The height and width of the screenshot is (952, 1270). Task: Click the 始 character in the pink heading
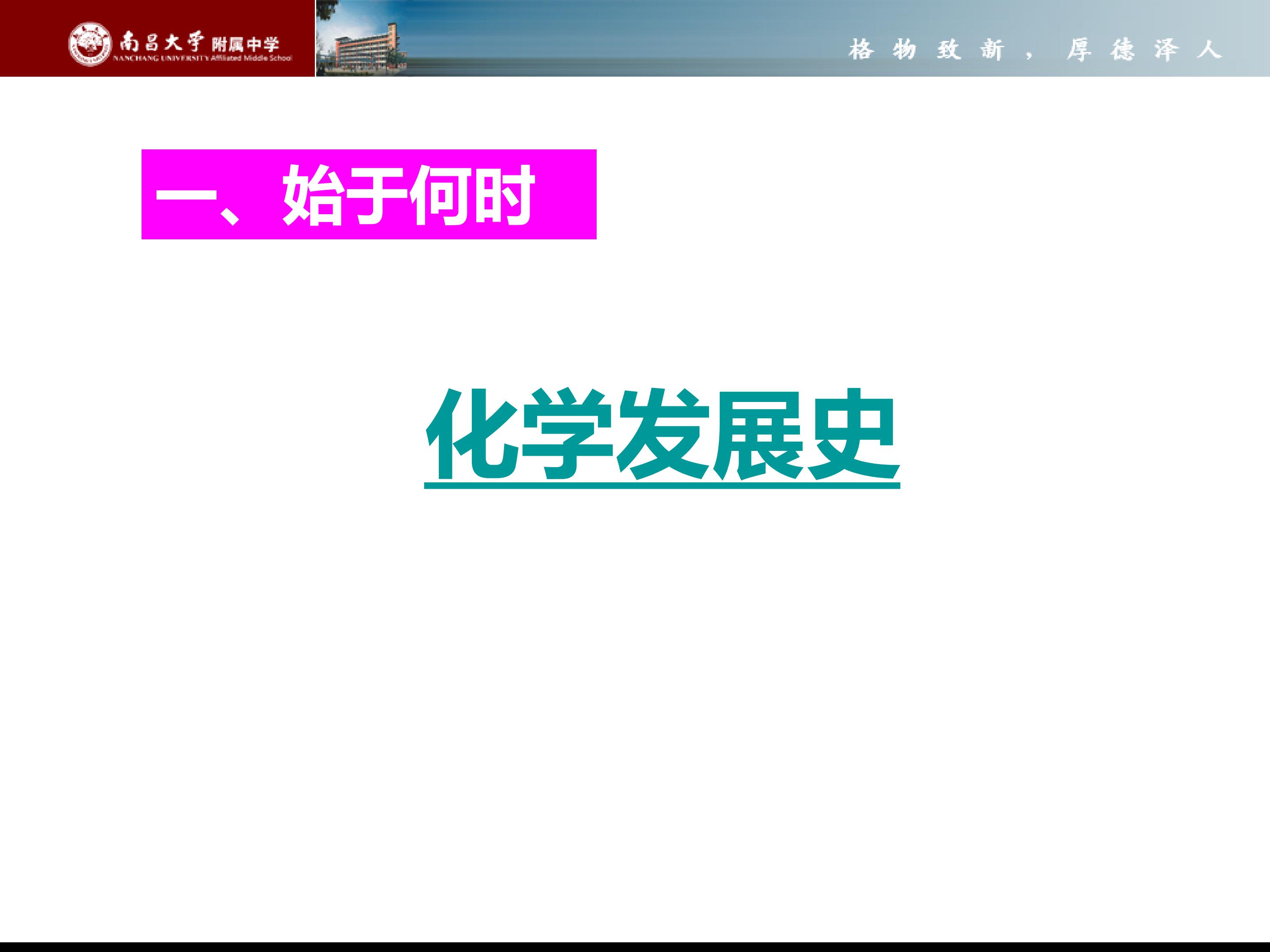[x=314, y=194]
